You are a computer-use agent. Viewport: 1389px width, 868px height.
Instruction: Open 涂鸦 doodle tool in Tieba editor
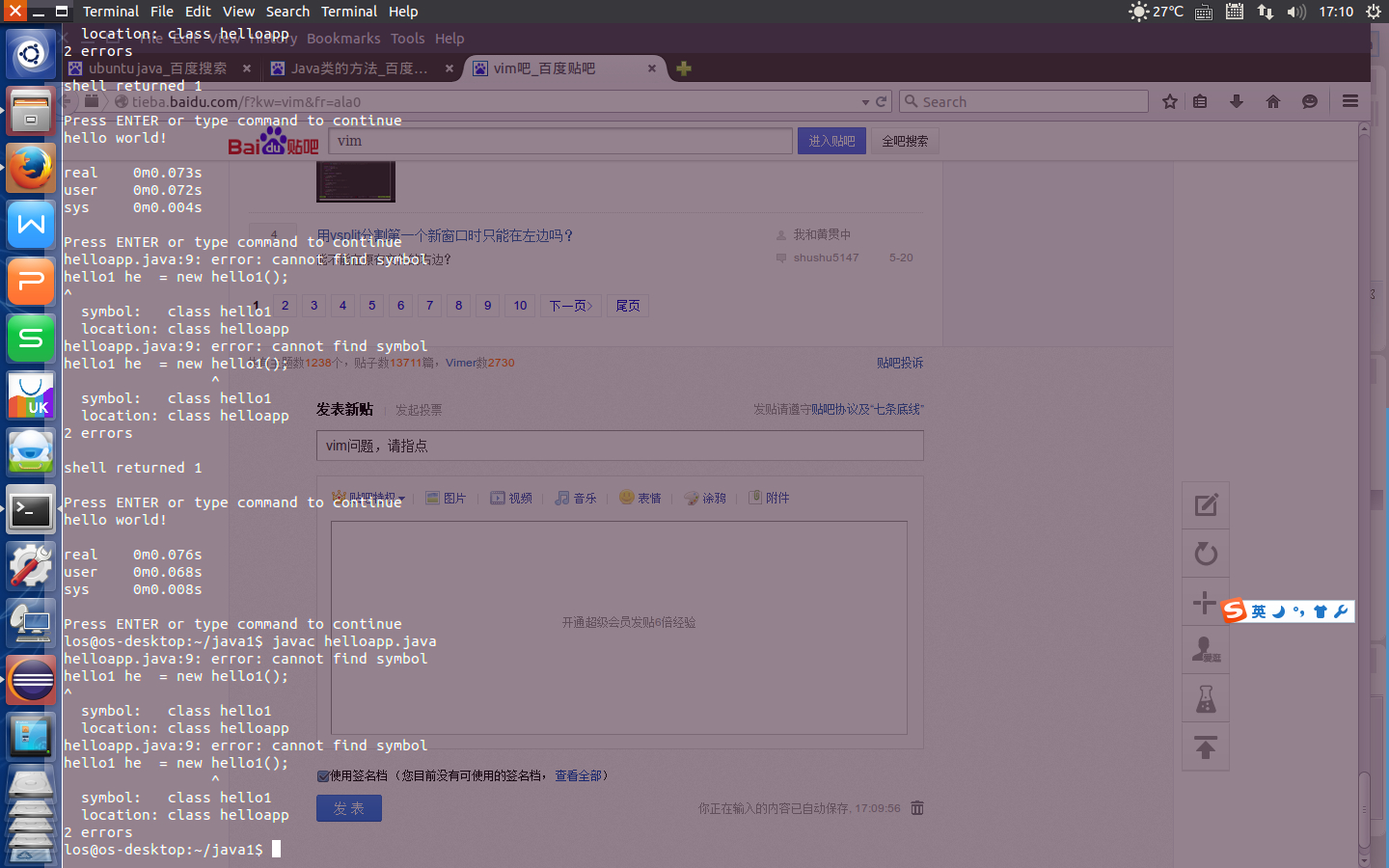(x=705, y=498)
